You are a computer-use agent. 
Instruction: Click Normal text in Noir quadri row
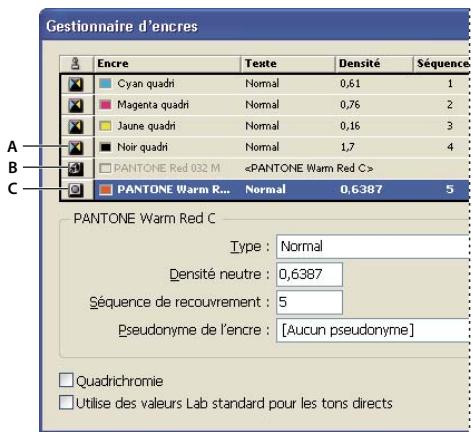(x=262, y=147)
